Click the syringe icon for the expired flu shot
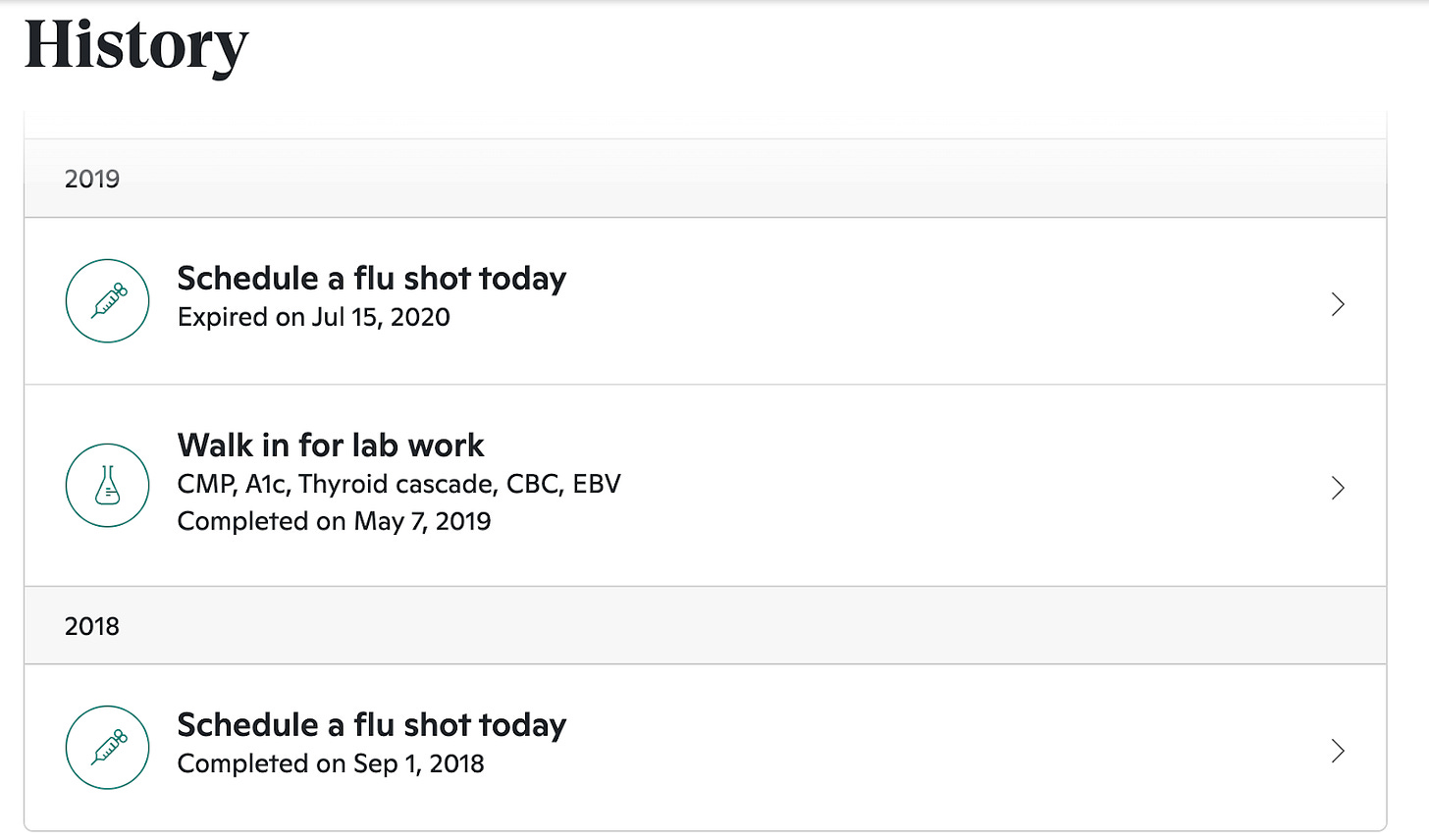The width and height of the screenshot is (1429, 840). point(107,300)
